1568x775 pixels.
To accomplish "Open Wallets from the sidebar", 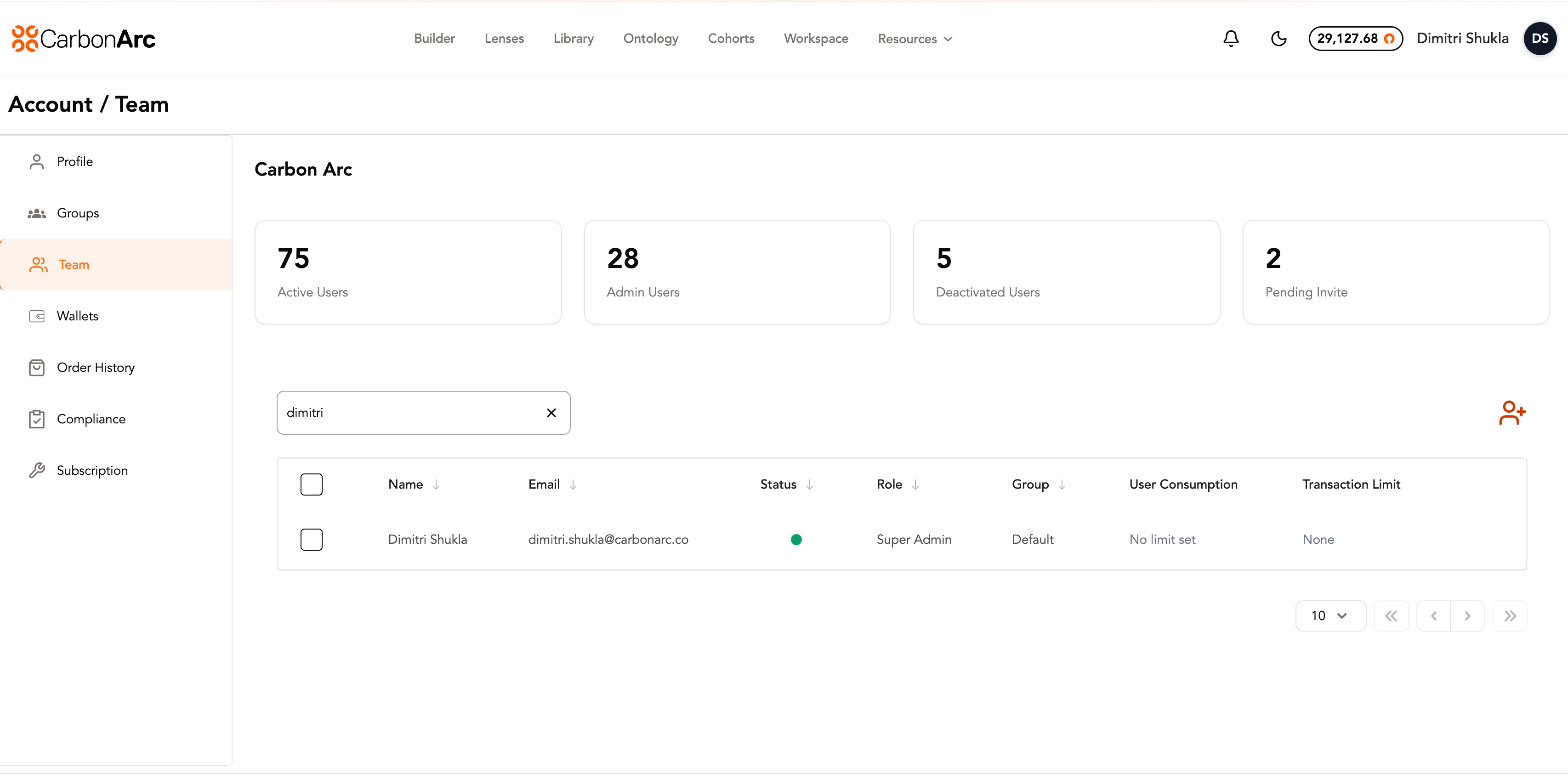I will pyautogui.click(x=77, y=316).
